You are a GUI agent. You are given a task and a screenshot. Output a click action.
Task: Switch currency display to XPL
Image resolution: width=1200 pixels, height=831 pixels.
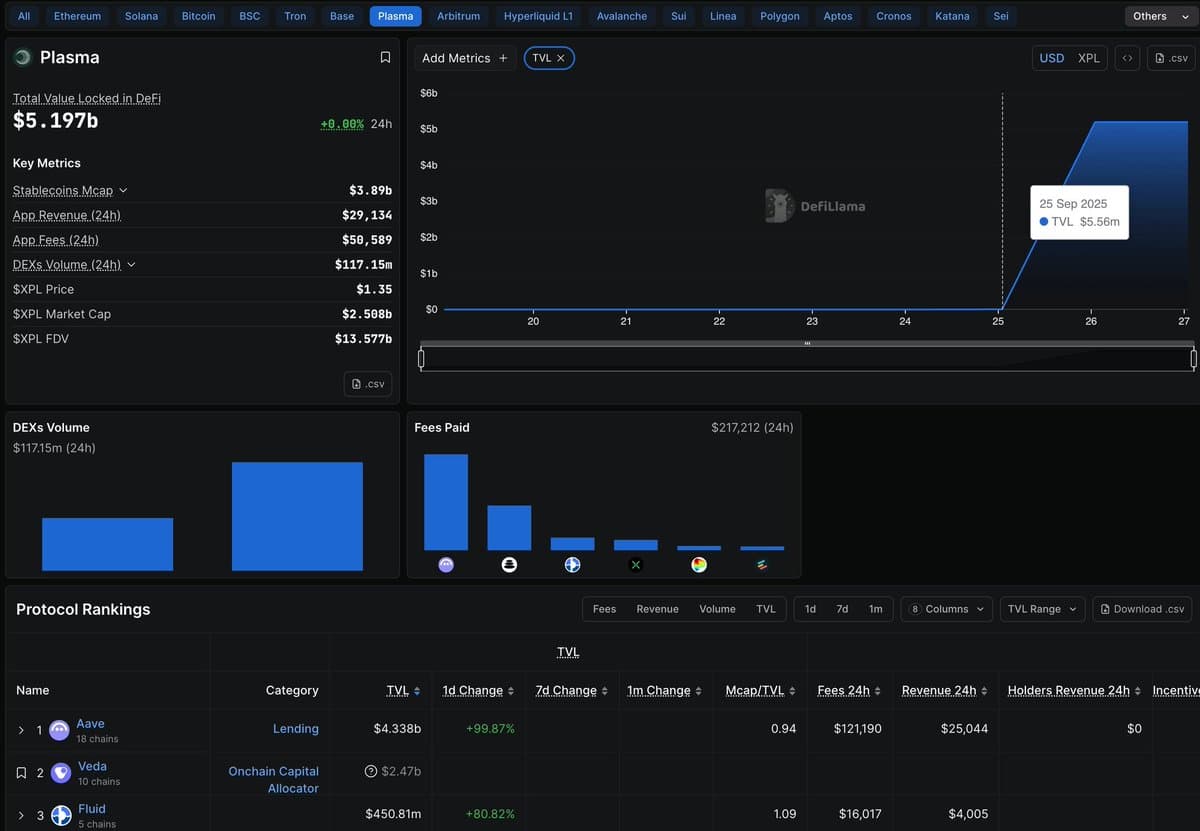click(x=1088, y=58)
